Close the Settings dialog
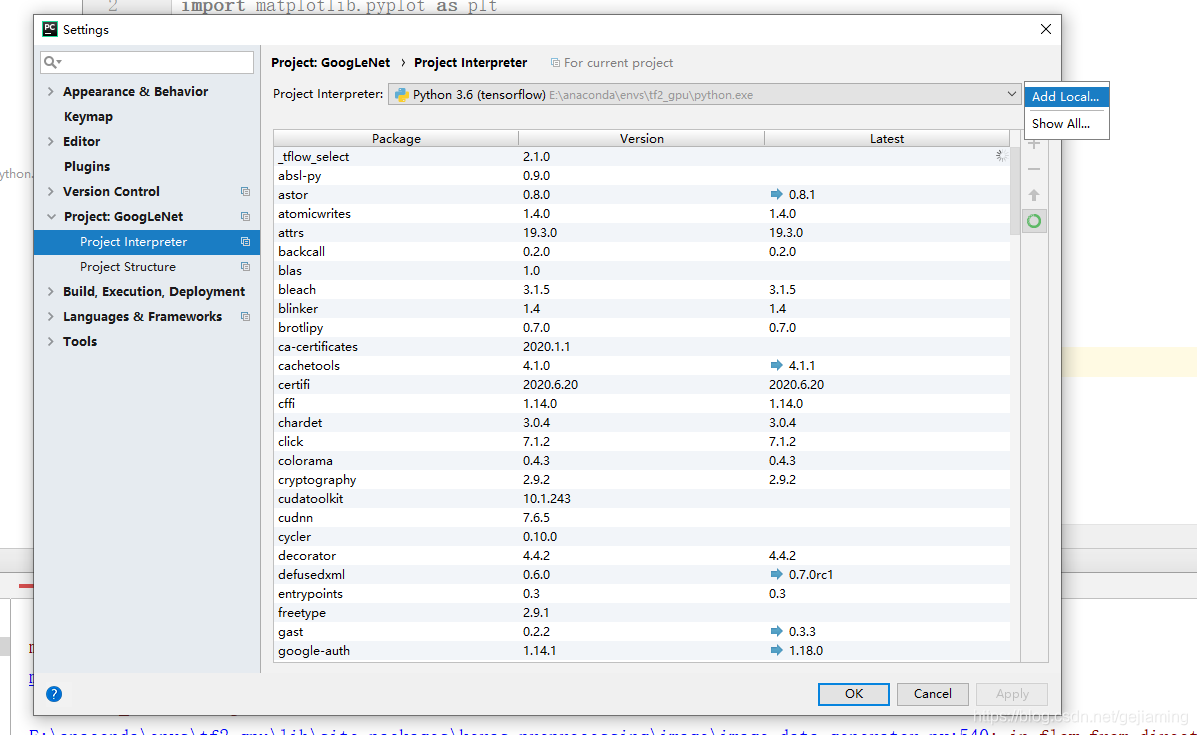The width and height of the screenshot is (1197, 735). coord(1045,29)
